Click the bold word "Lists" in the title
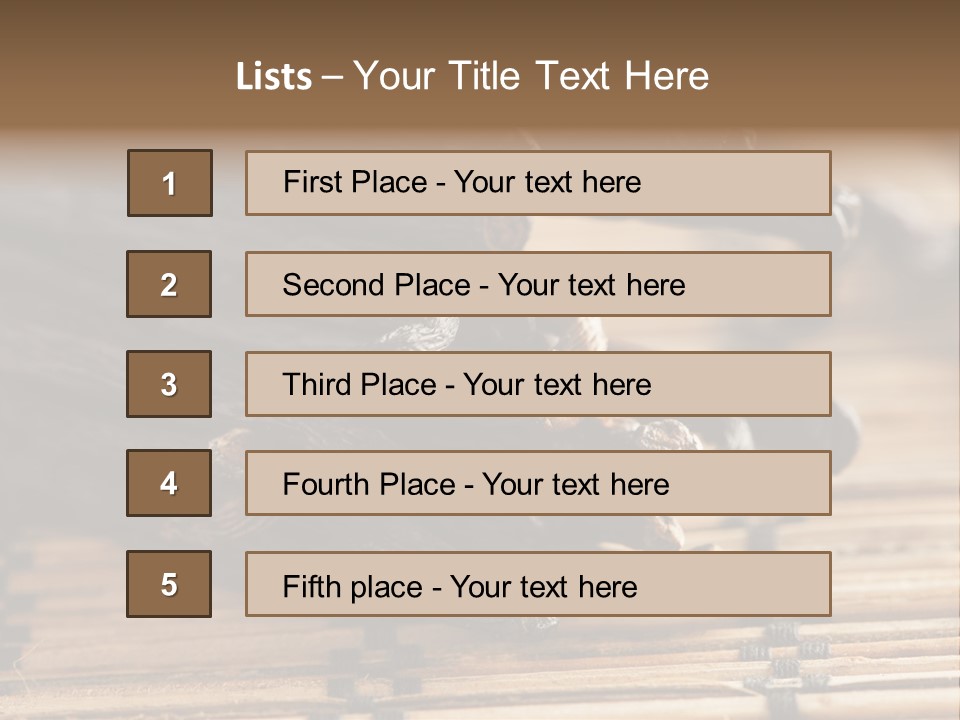The height and width of the screenshot is (720, 960). click(x=274, y=77)
